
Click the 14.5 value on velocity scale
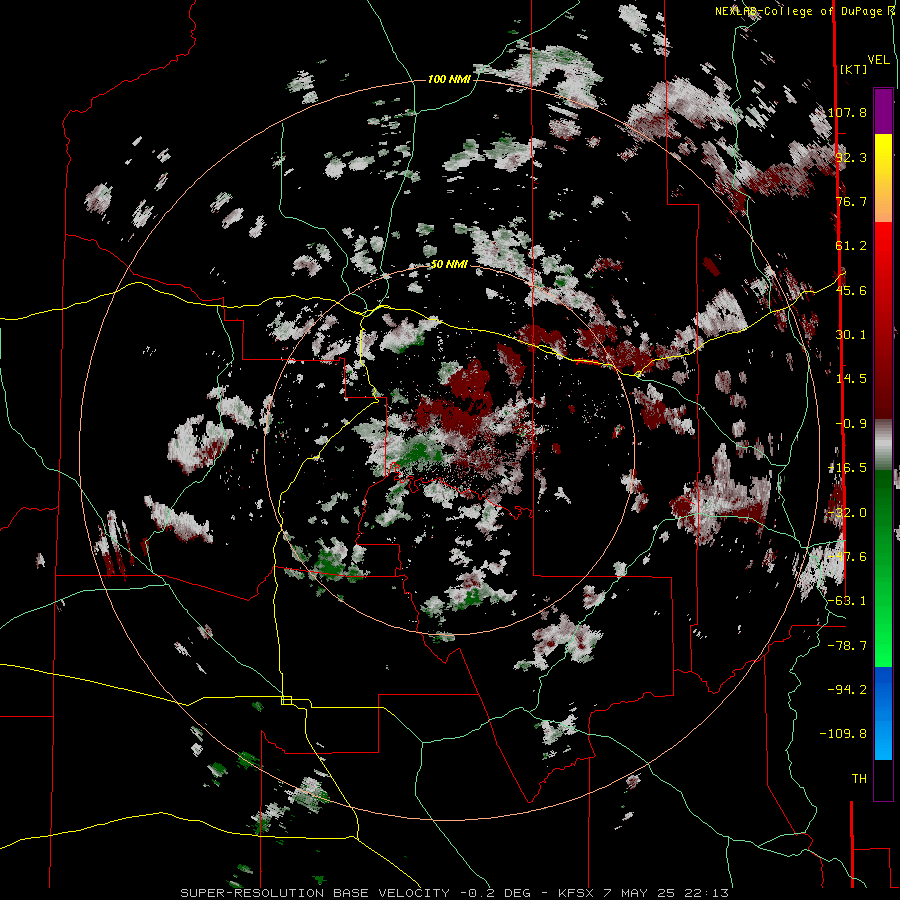click(x=851, y=379)
